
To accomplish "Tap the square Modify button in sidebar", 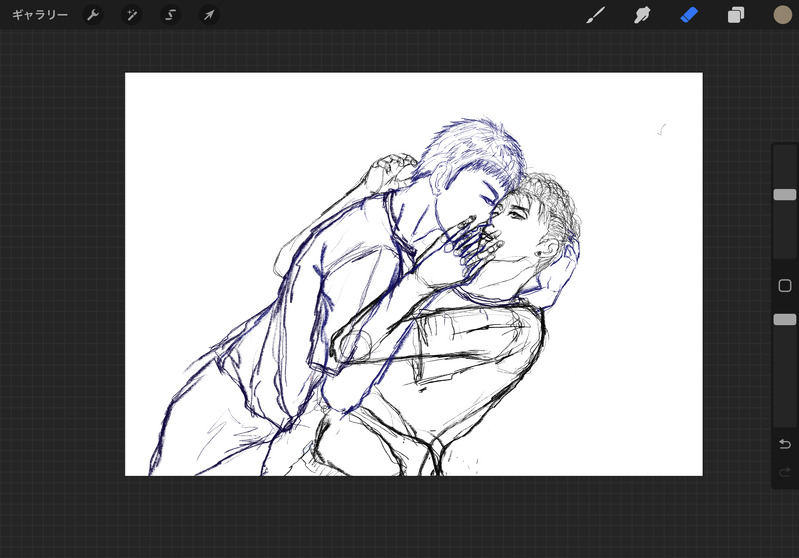I will click(785, 285).
